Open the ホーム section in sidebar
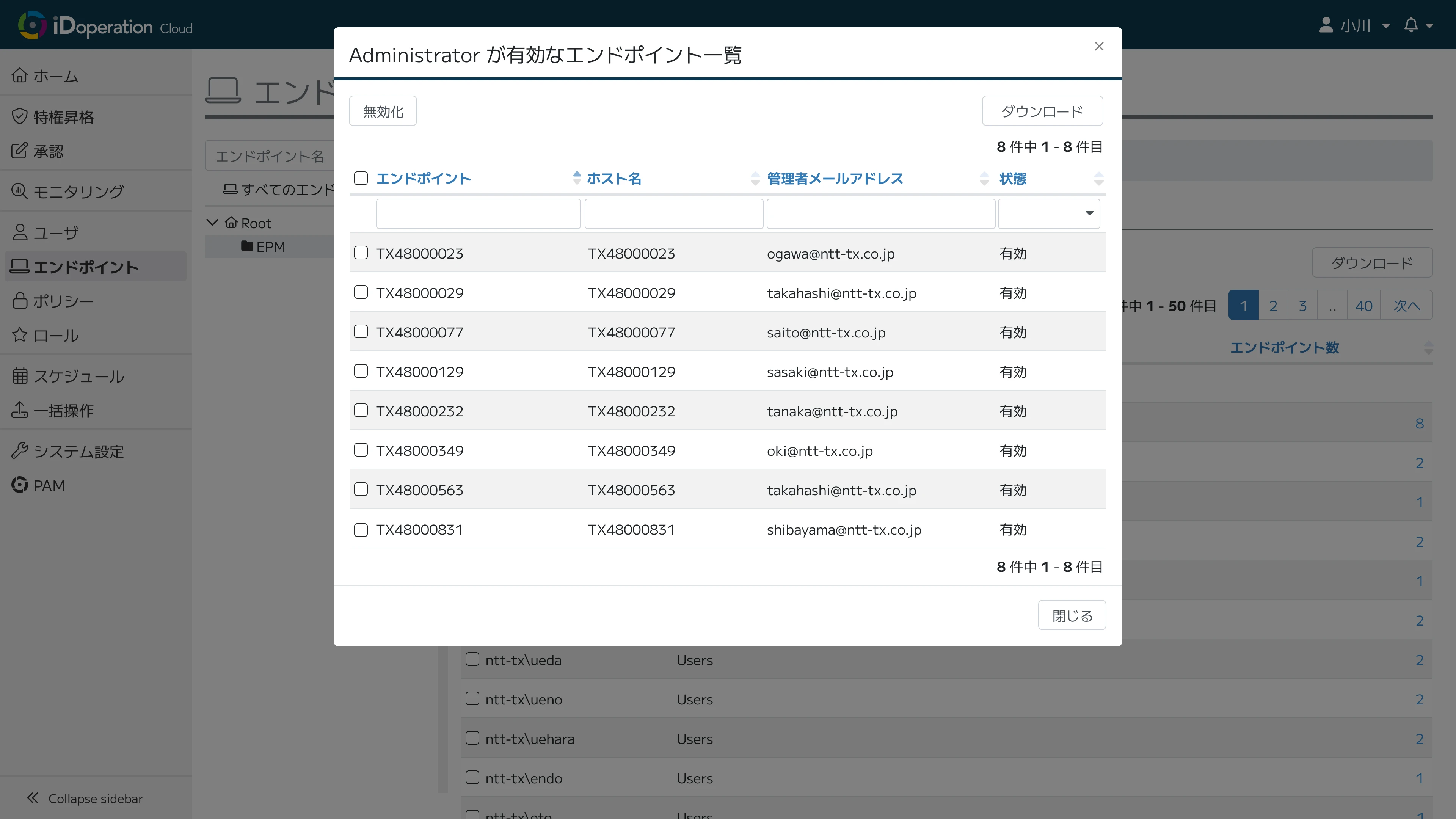 click(x=55, y=76)
